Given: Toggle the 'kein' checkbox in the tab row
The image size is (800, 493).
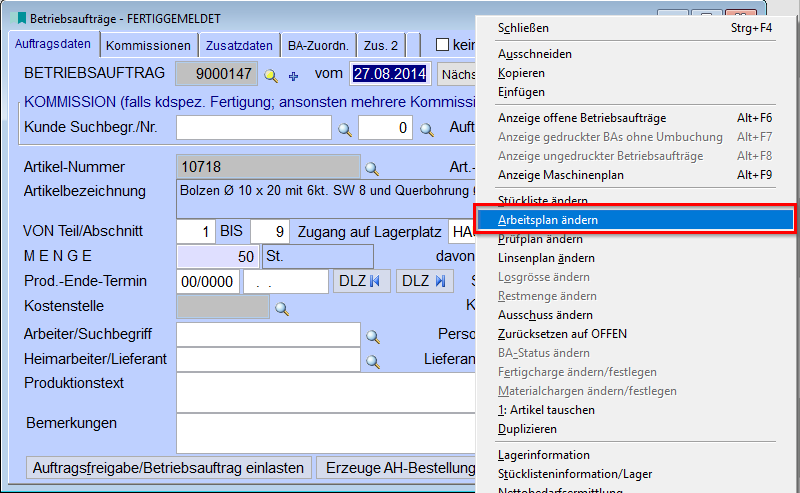Looking at the screenshot, I should coord(442,45).
